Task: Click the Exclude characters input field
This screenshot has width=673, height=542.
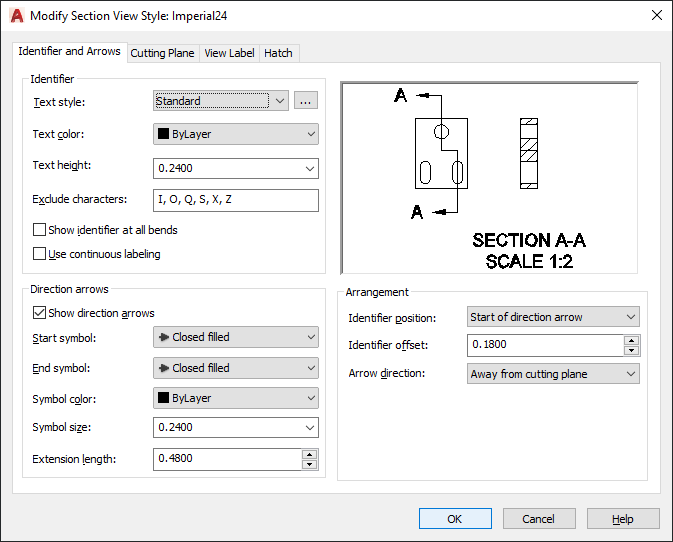Action: pyautogui.click(x=236, y=200)
